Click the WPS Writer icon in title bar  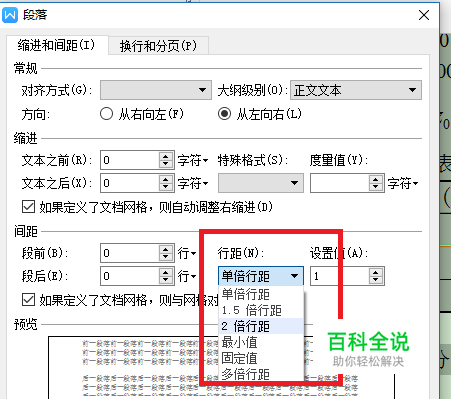pyautogui.click(x=10, y=15)
